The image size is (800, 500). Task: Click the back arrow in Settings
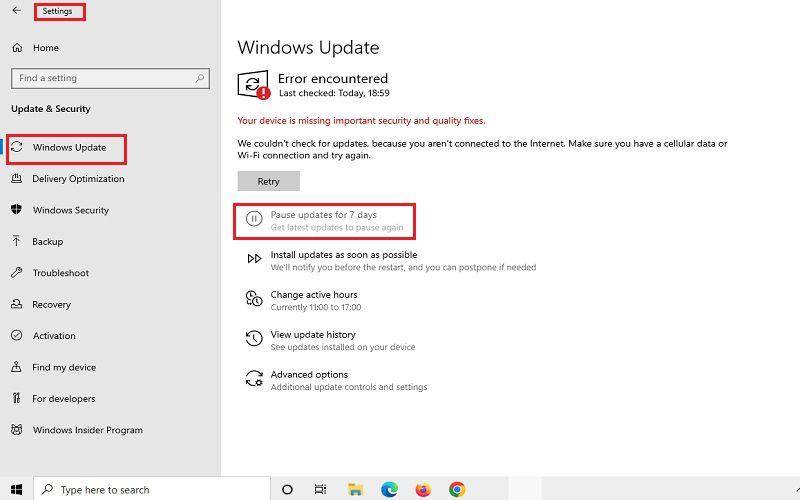tap(17, 10)
